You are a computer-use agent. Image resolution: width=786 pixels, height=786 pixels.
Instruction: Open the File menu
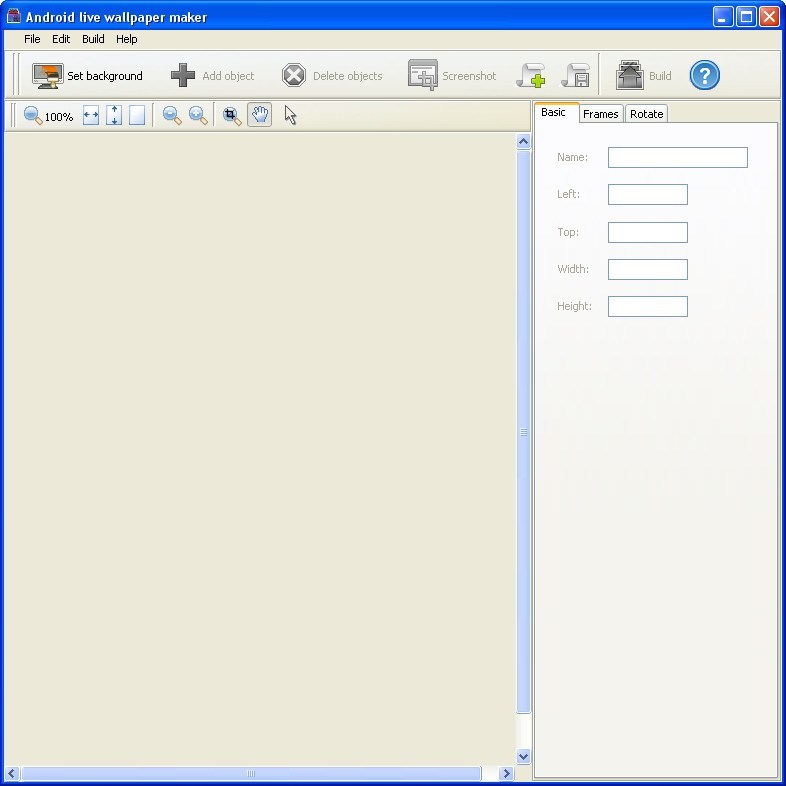point(32,39)
